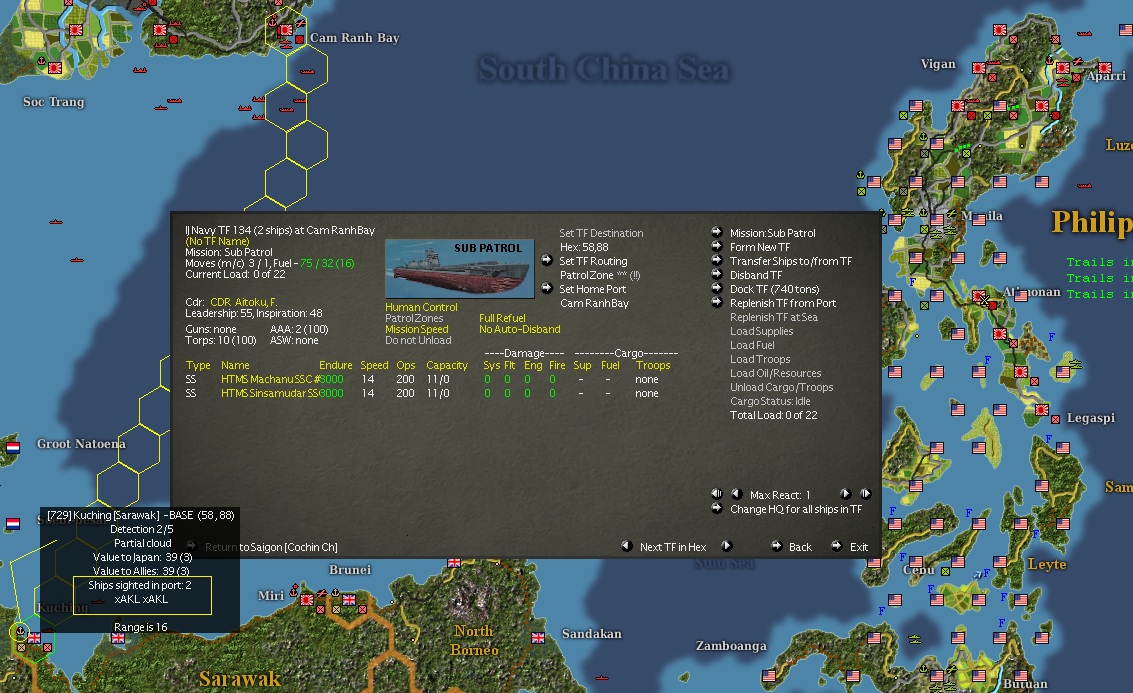Click arrow beside Dock TF (740 tons)
Image resolution: width=1133 pixels, height=693 pixels.
coord(717,288)
